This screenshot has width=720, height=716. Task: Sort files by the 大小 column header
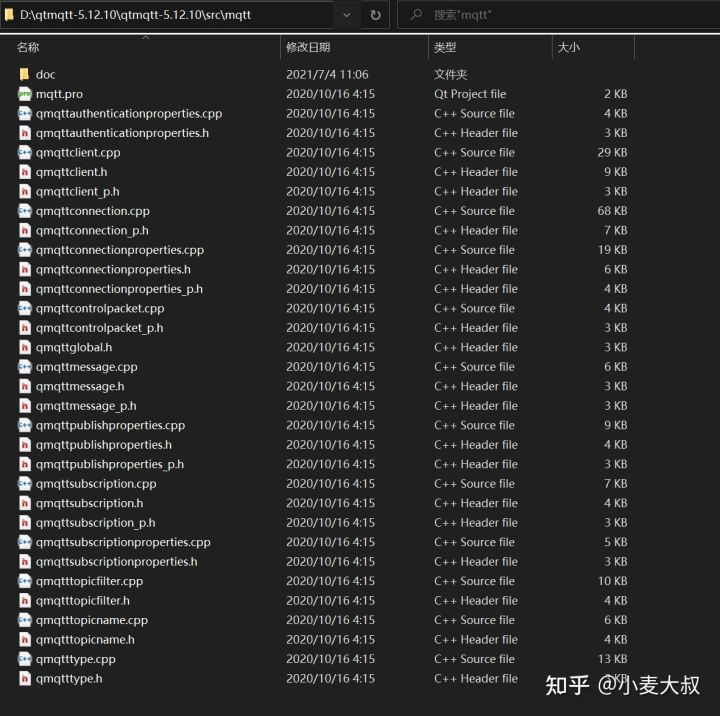point(568,47)
